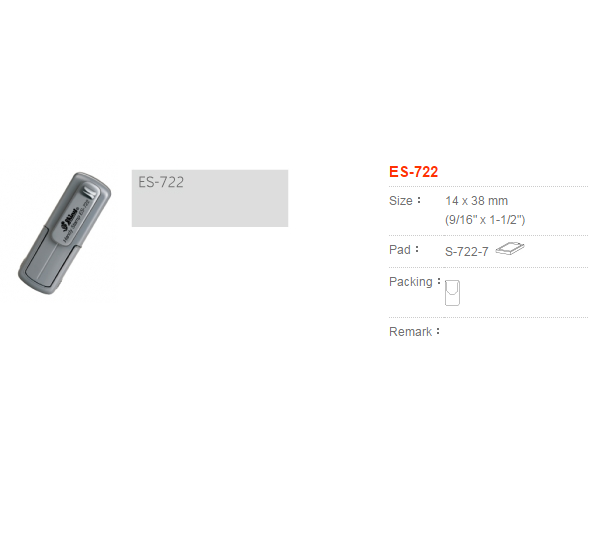This screenshot has height=544, width=602.
Task: Click the gray ES-722 impression sample box
Action: click(x=210, y=198)
